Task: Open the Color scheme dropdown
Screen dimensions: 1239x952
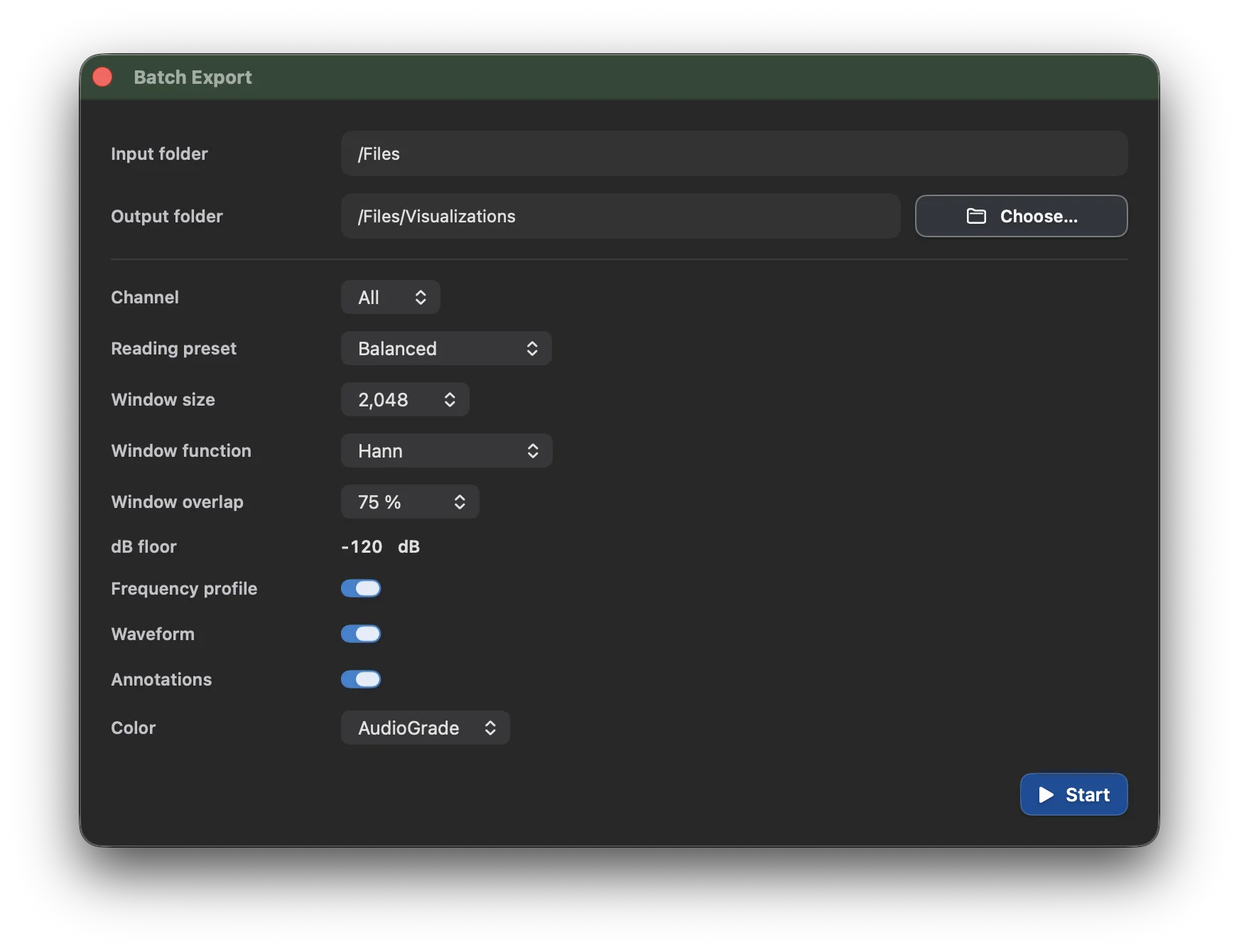Action: click(x=425, y=727)
